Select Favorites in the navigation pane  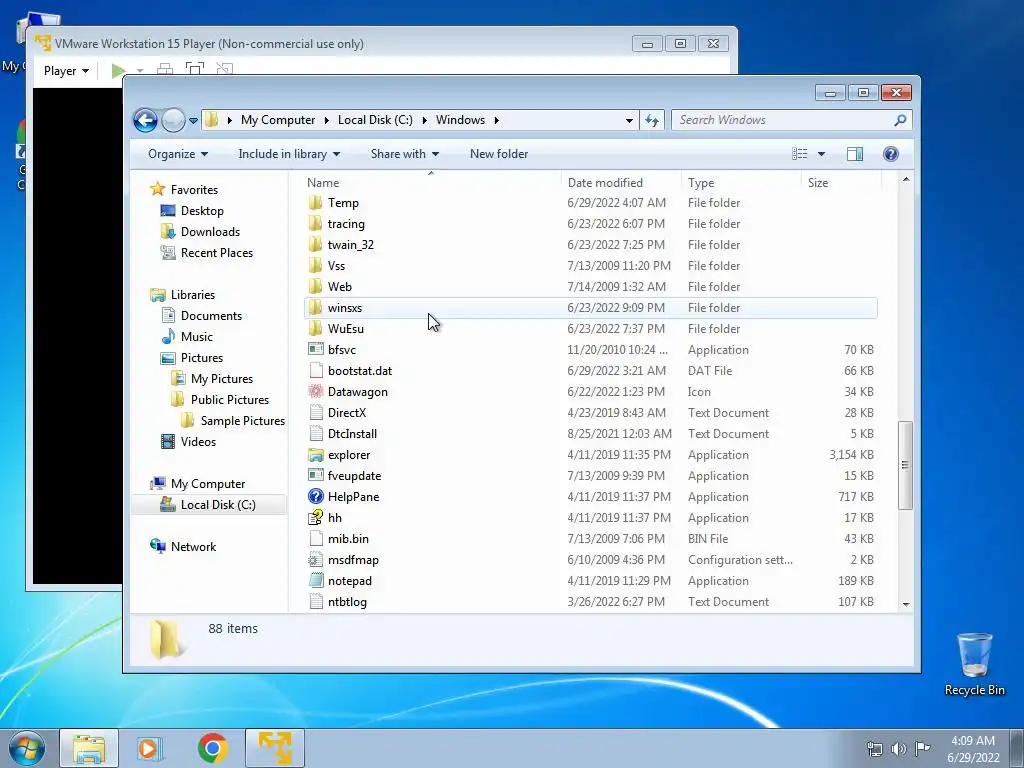[x=194, y=190]
